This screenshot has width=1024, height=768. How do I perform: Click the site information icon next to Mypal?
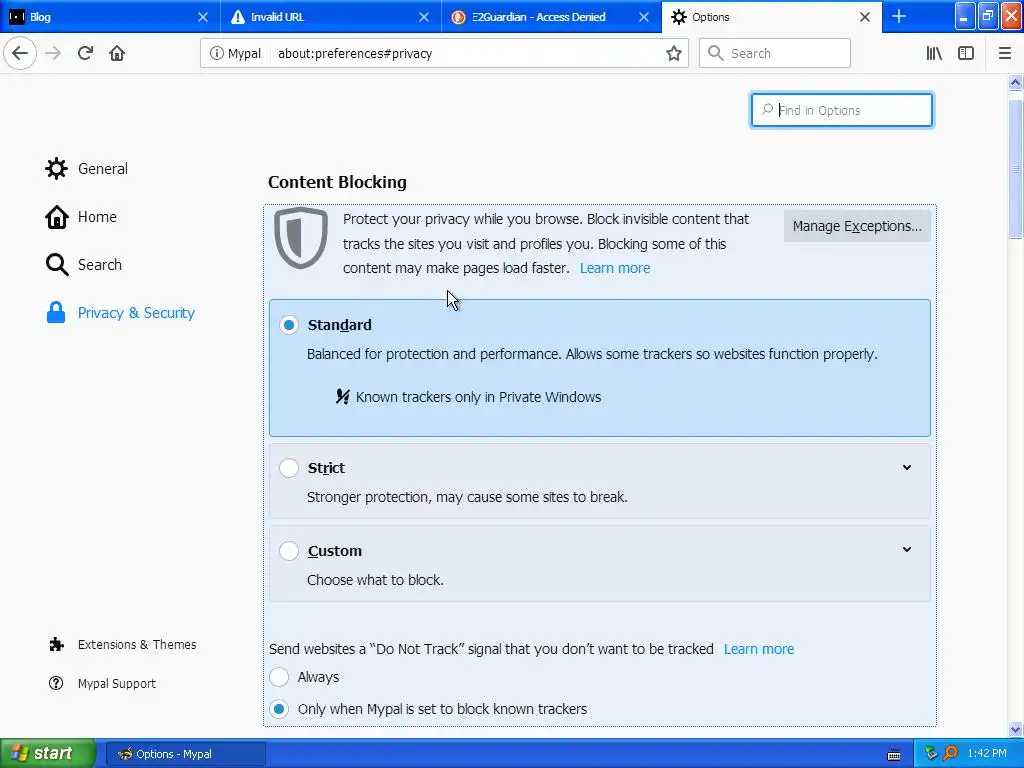pos(216,54)
